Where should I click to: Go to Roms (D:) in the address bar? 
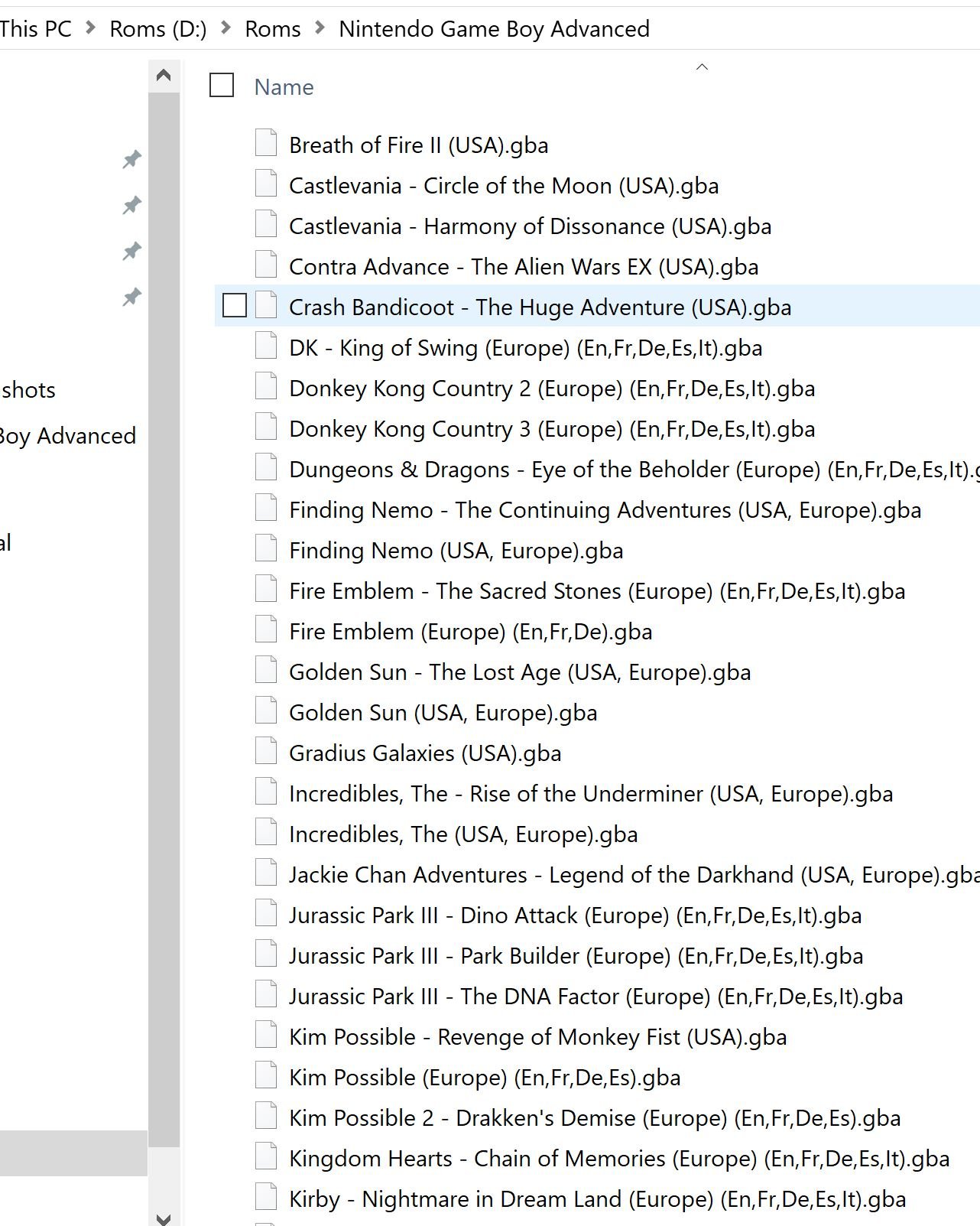tap(158, 29)
